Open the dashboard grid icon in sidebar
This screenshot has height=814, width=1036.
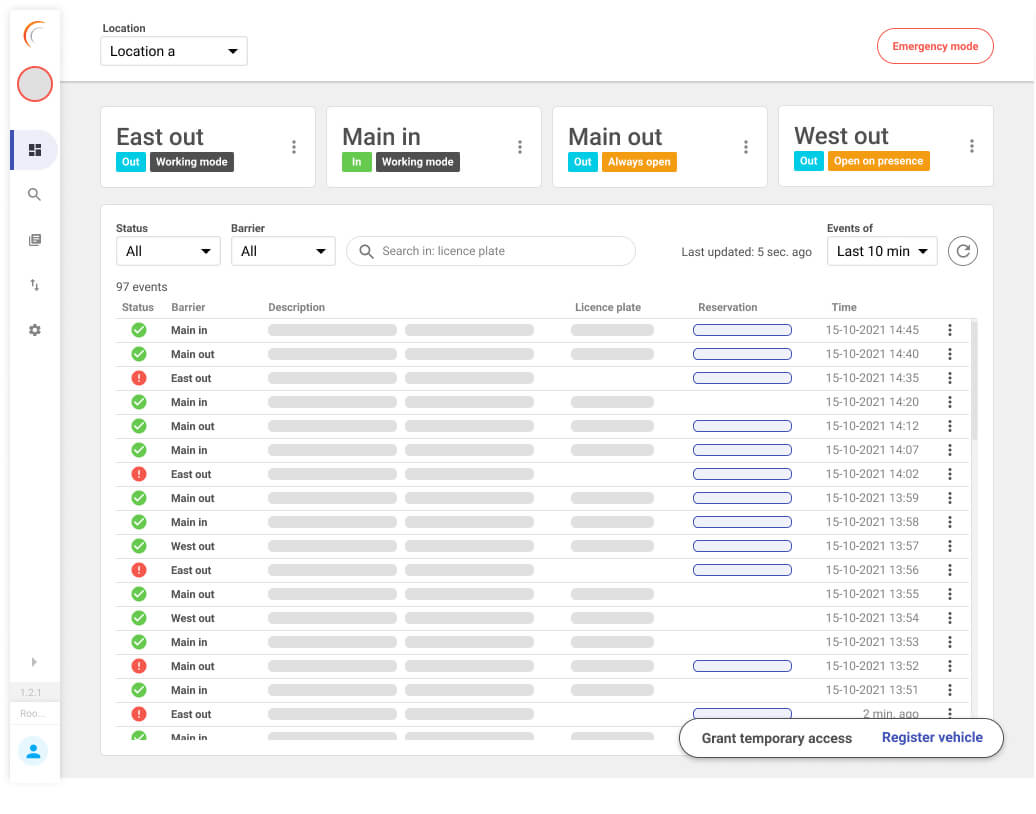pyautogui.click(x=34, y=149)
